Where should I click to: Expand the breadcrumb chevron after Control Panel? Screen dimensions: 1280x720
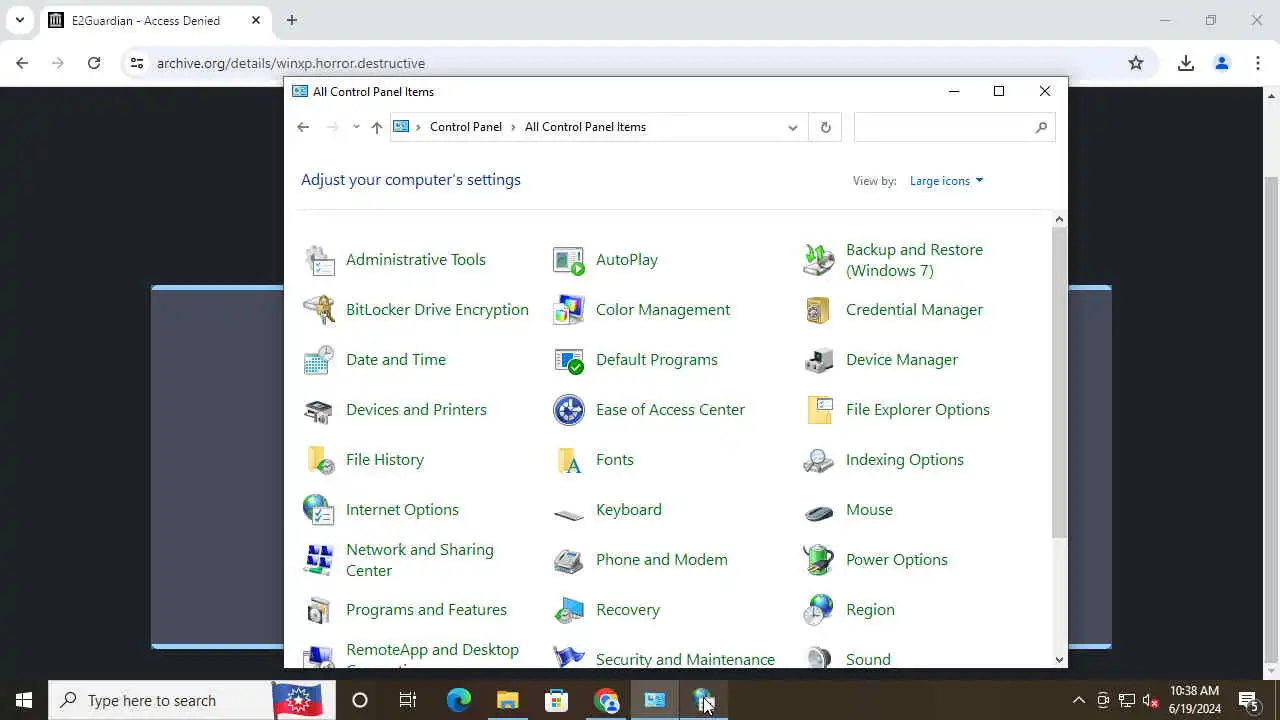click(x=514, y=127)
